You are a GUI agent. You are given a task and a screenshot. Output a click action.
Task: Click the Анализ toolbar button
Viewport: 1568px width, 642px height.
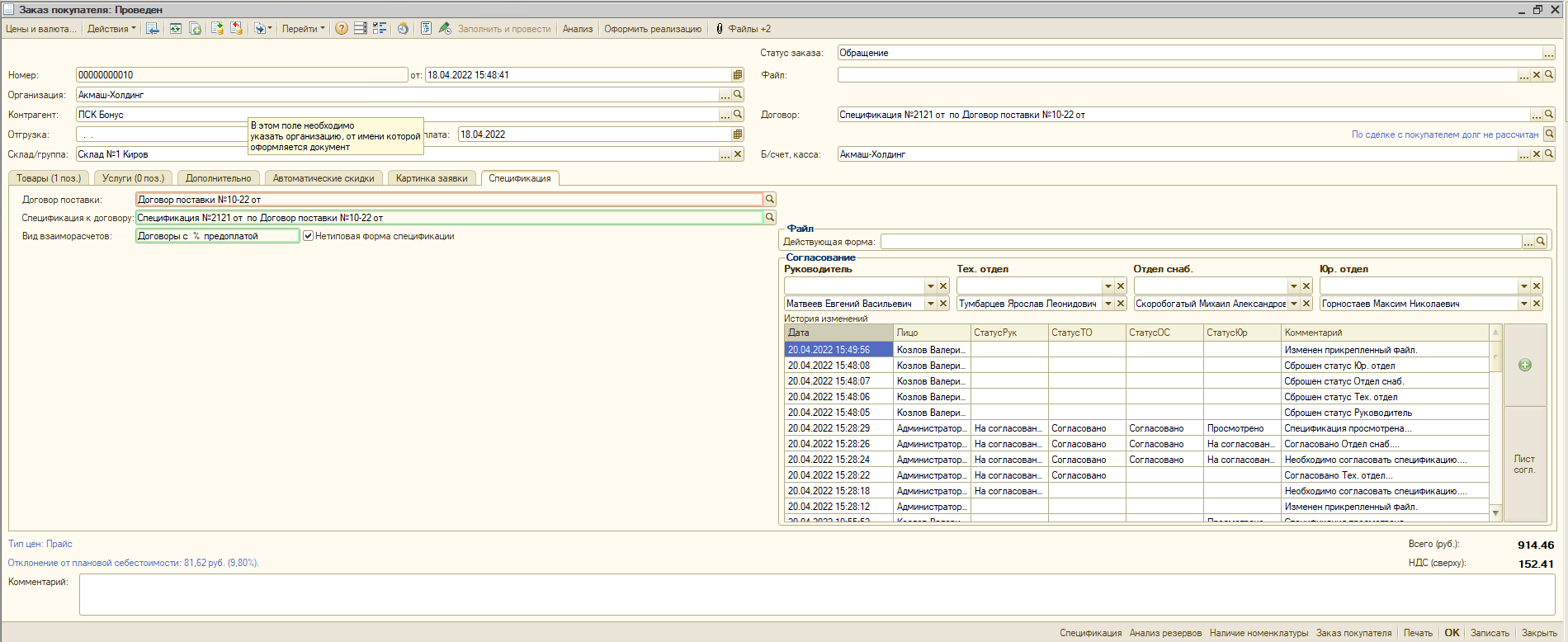[578, 29]
